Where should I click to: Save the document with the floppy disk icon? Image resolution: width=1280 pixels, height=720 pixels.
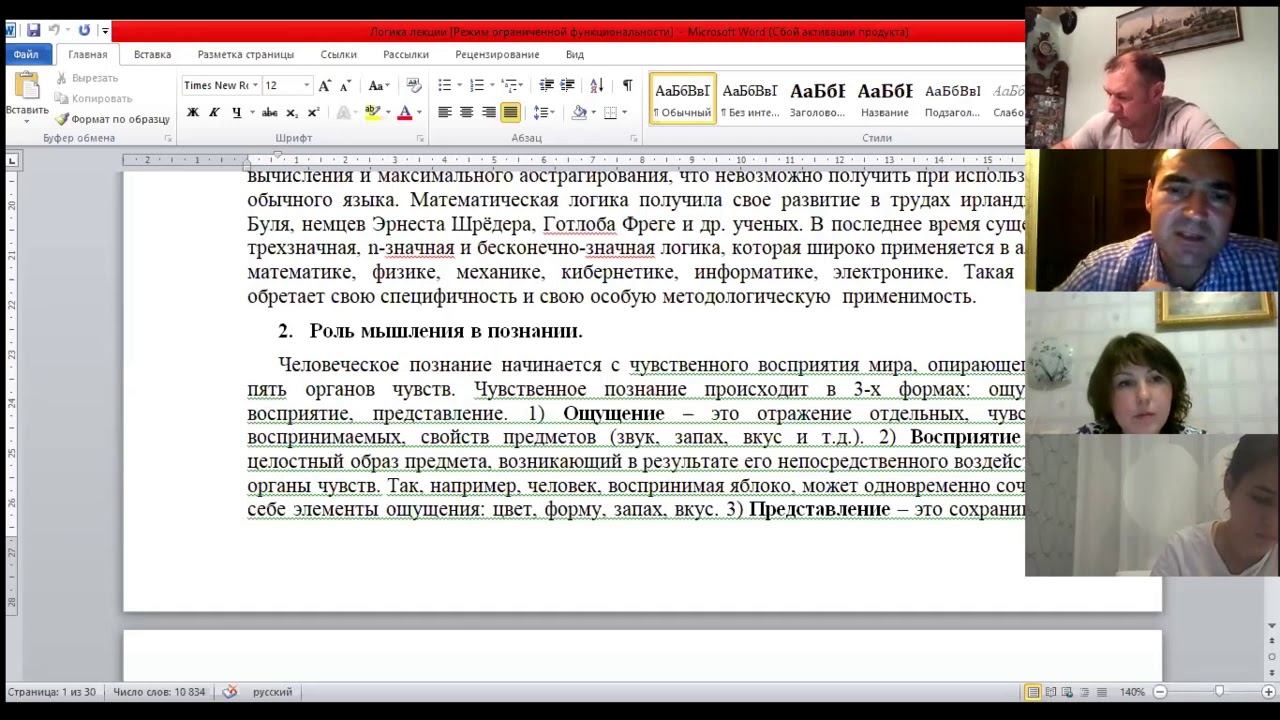(33, 31)
